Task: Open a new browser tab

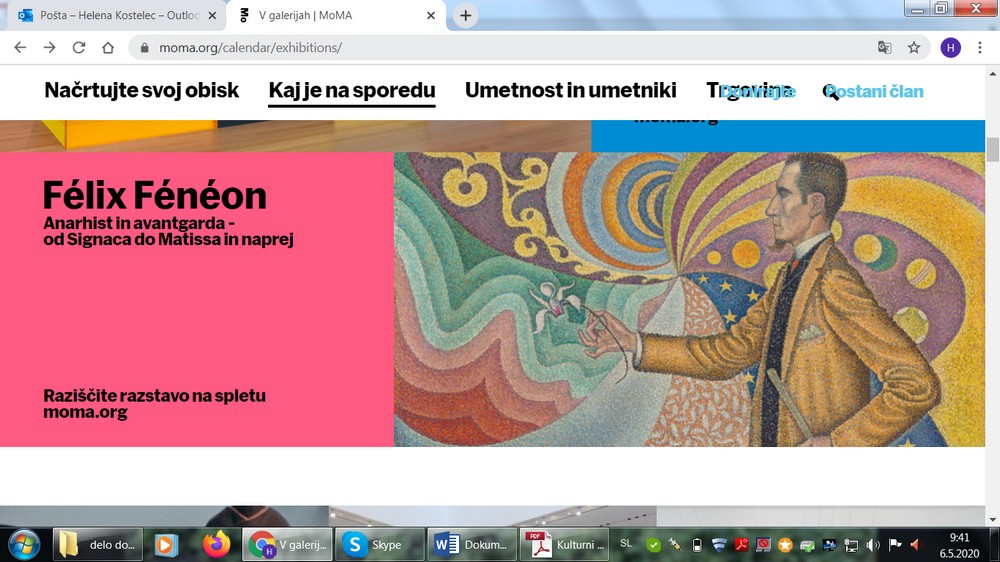Action: 466,15
